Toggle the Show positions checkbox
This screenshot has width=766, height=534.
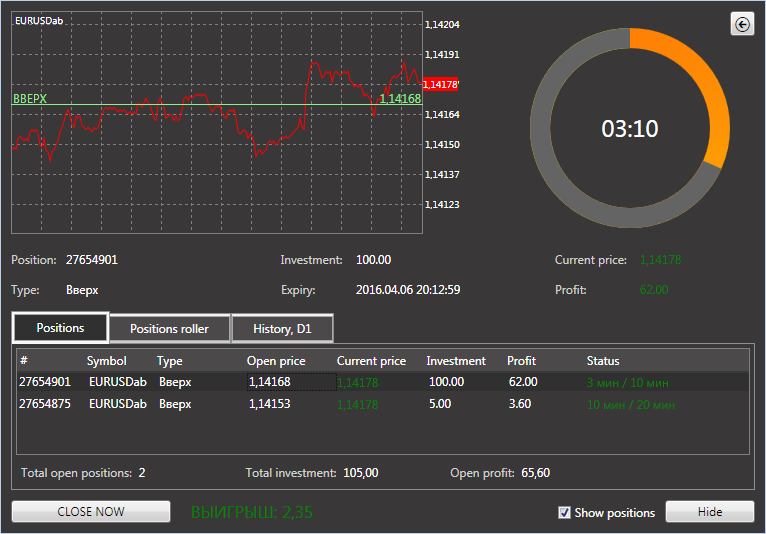tap(564, 512)
